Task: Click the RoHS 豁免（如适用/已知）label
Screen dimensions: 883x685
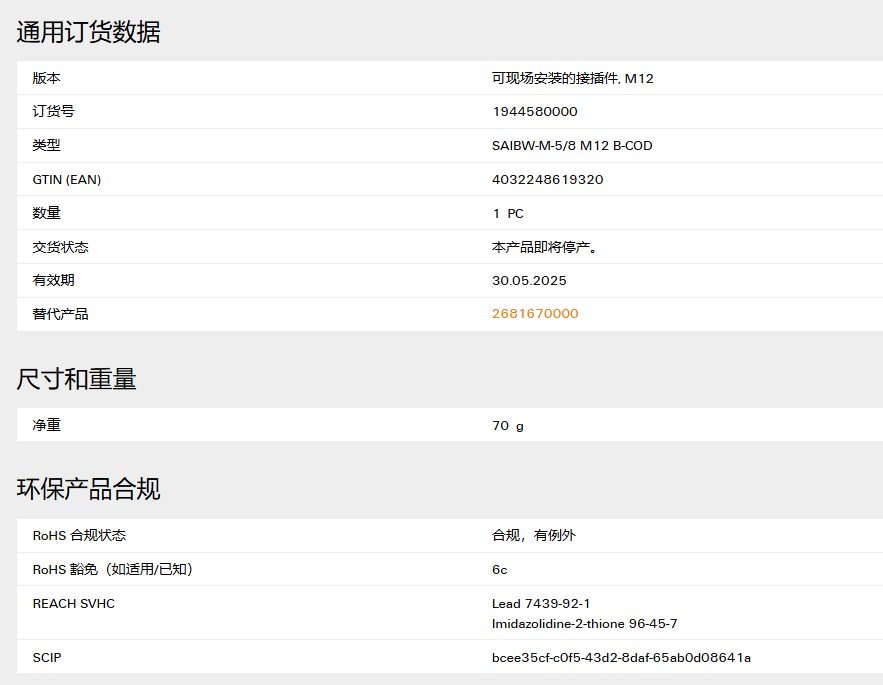Action: click(113, 570)
